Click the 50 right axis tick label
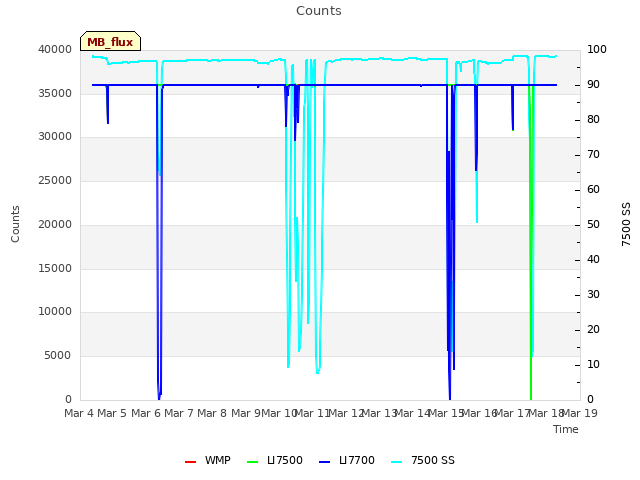Screen dimensions: 640x480 pos(593,224)
